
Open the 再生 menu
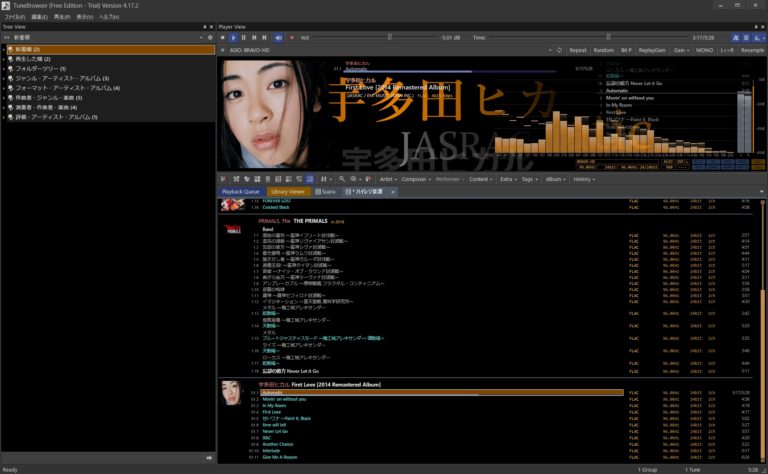[x=62, y=17]
